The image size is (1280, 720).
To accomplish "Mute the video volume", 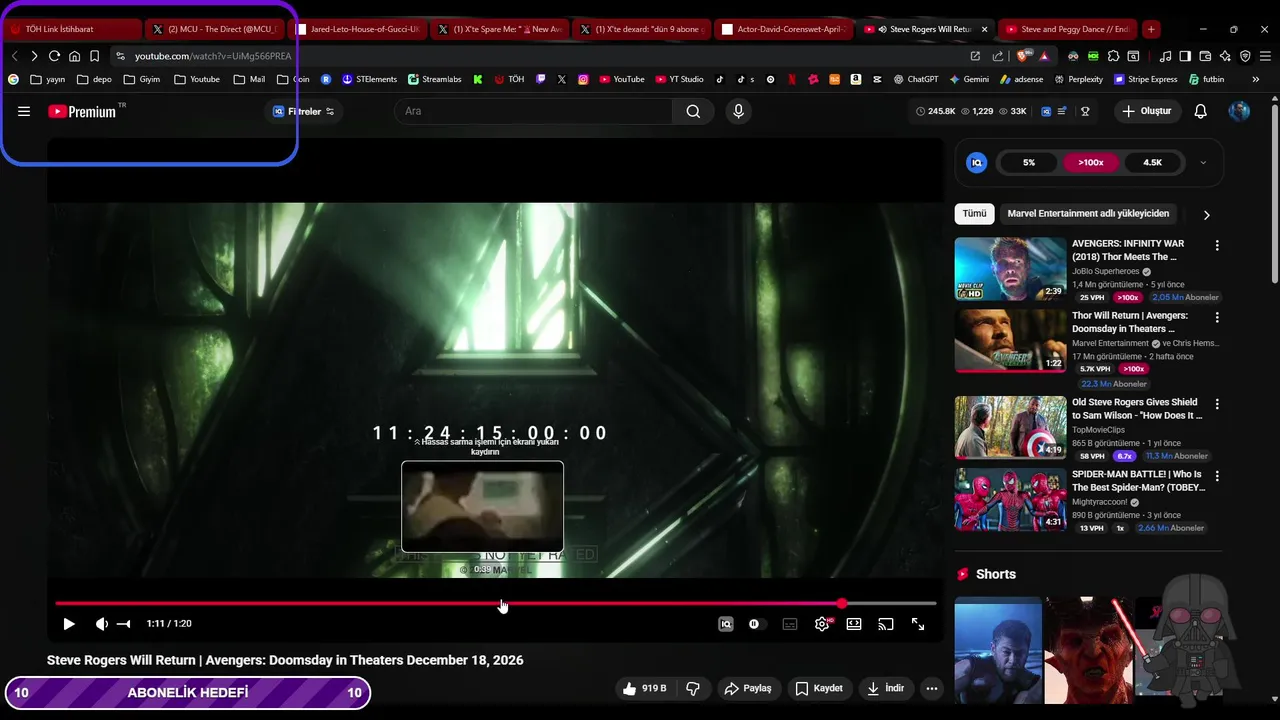I will 101,624.
